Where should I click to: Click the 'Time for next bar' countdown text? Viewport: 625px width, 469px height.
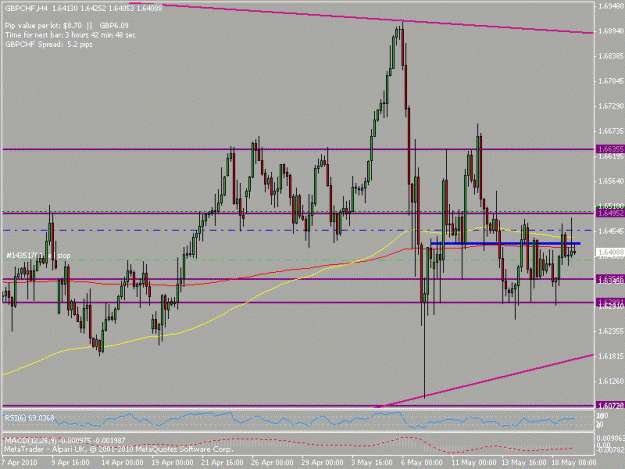tap(70, 35)
